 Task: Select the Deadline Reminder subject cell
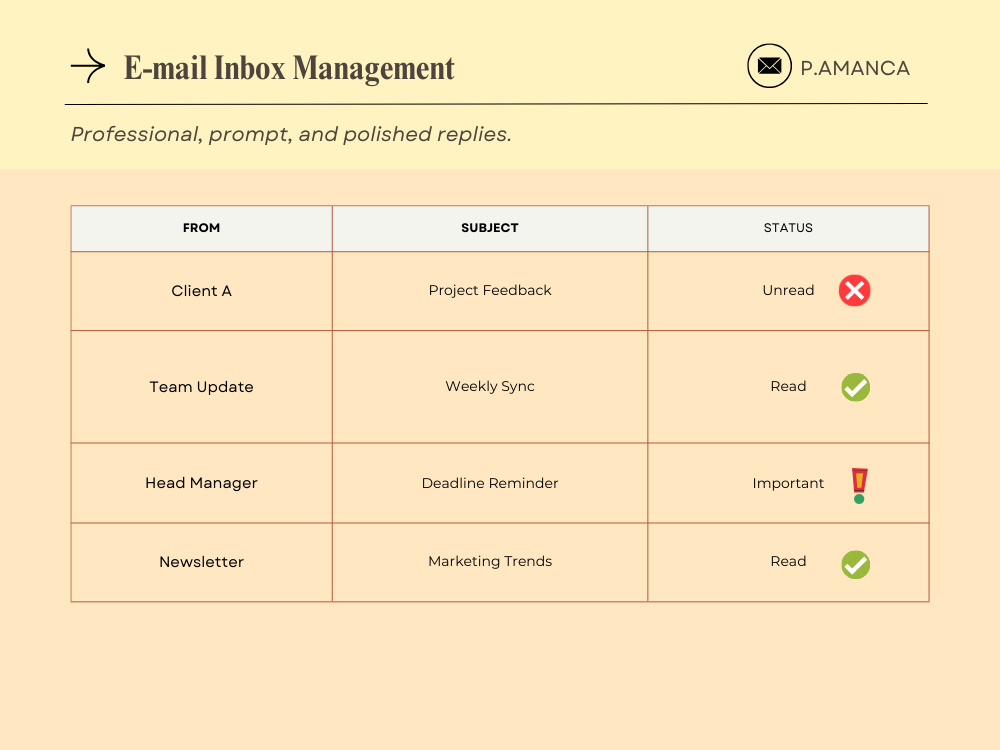490,483
